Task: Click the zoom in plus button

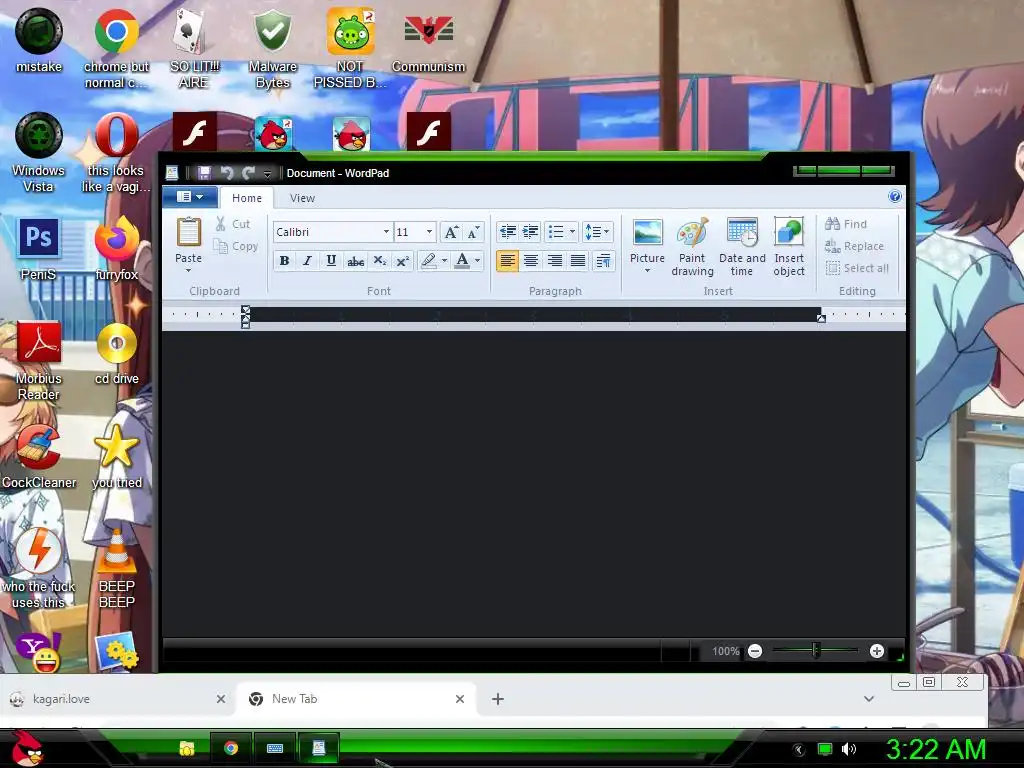Action: (x=877, y=651)
